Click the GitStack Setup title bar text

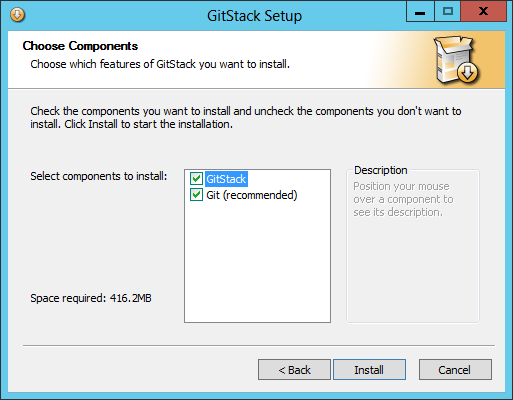pos(254,16)
